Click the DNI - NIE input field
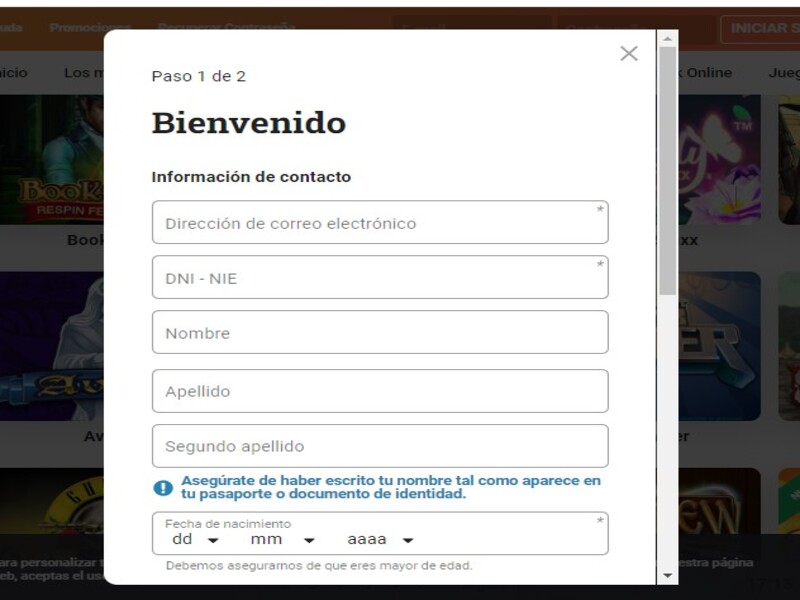 [x=380, y=278]
